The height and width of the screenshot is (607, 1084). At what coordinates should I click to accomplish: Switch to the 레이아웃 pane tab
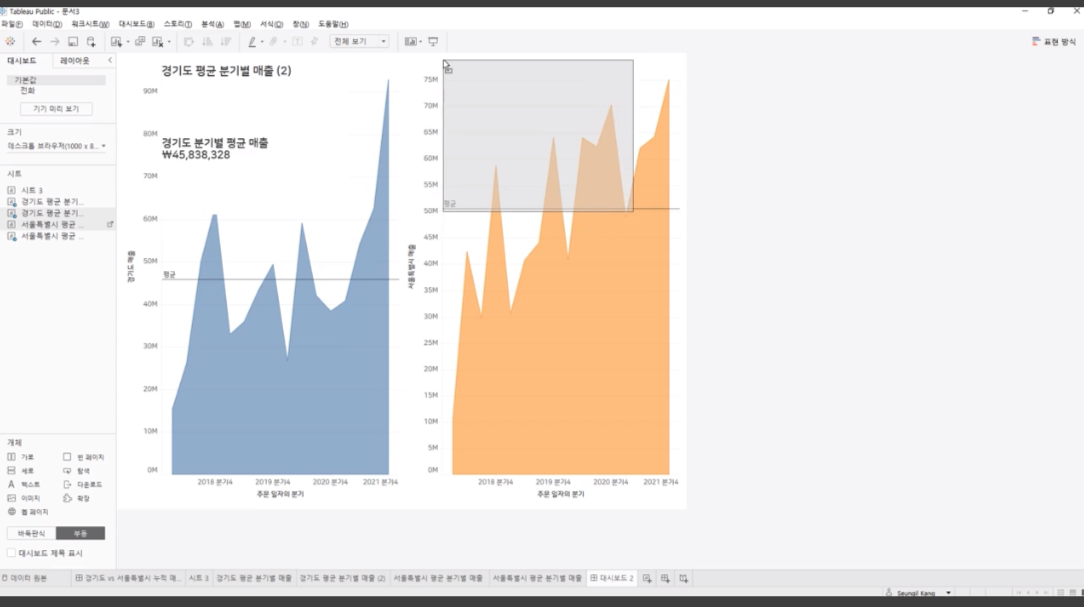[x=75, y=61]
